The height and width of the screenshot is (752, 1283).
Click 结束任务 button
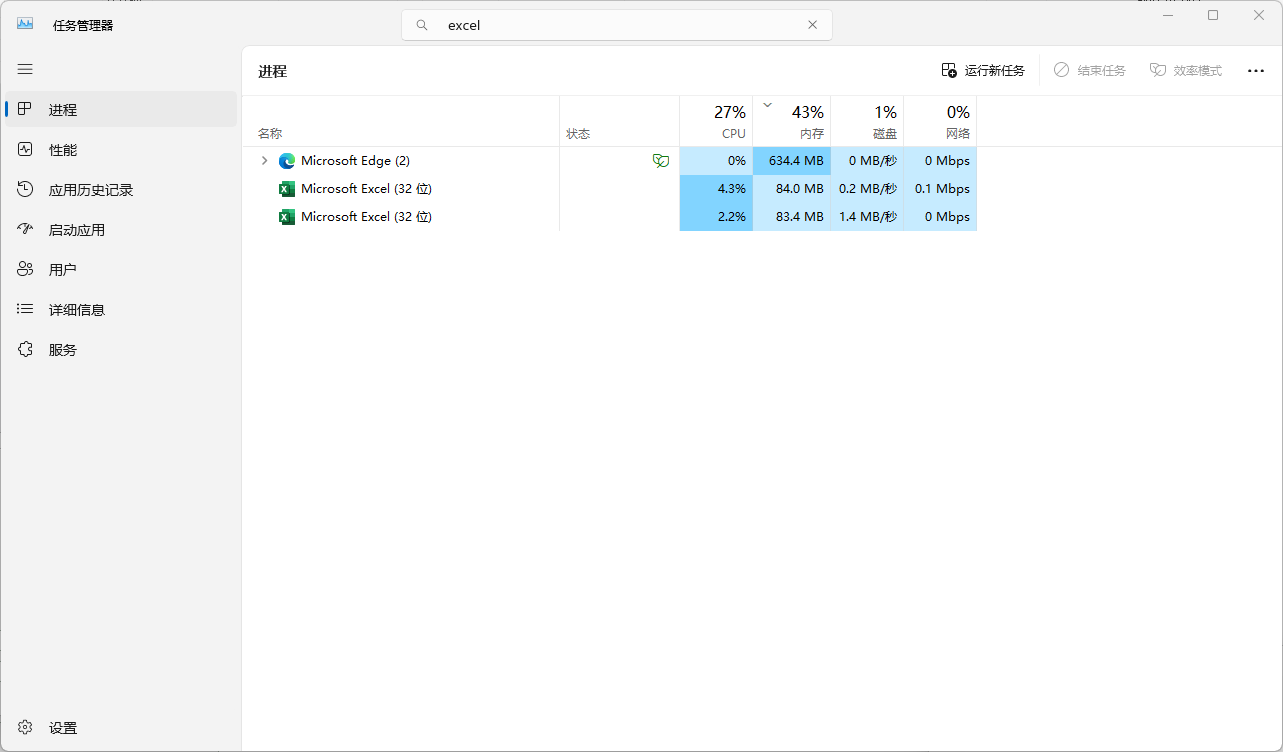pyautogui.click(x=1089, y=70)
